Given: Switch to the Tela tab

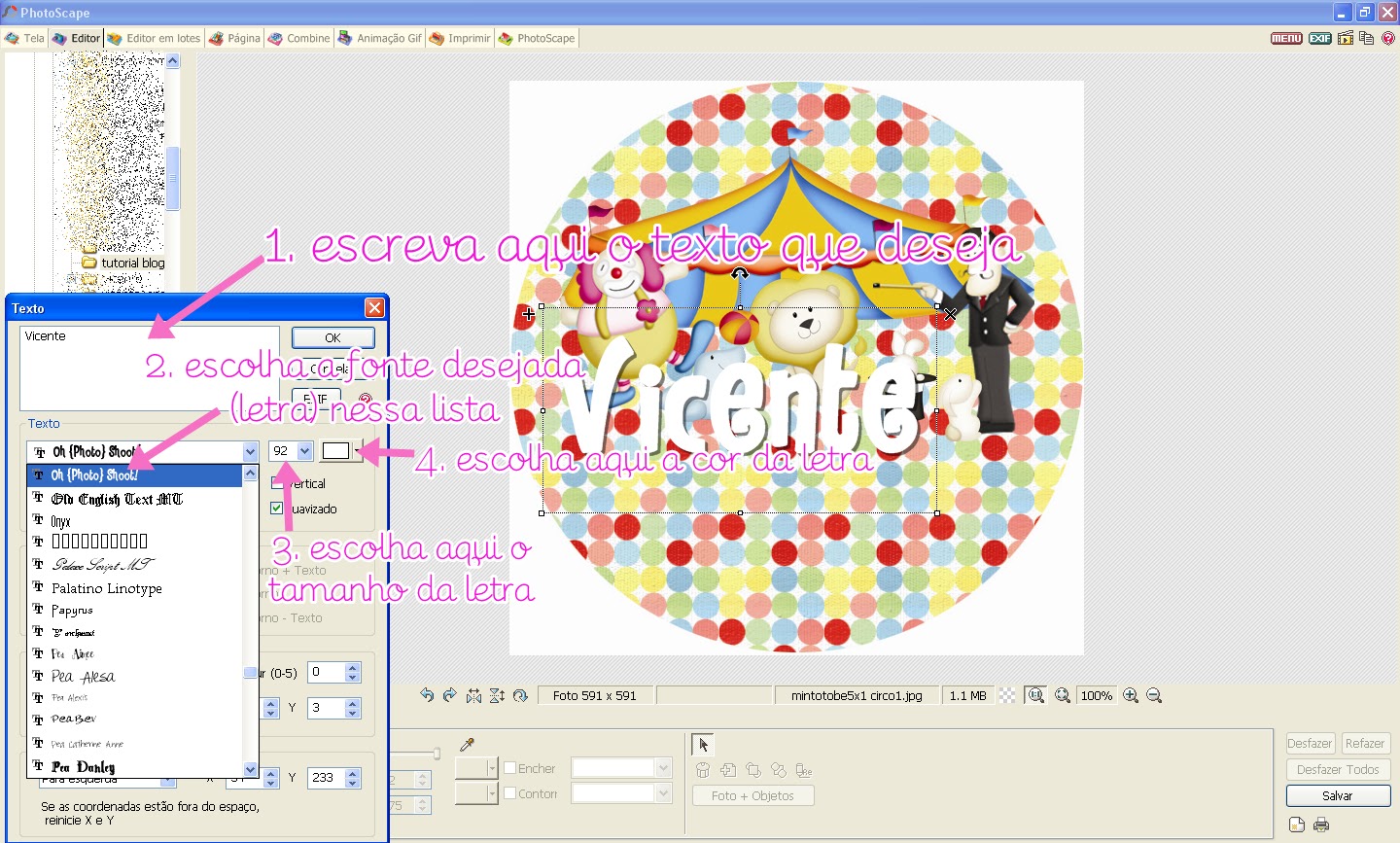Looking at the screenshot, I should point(24,38).
